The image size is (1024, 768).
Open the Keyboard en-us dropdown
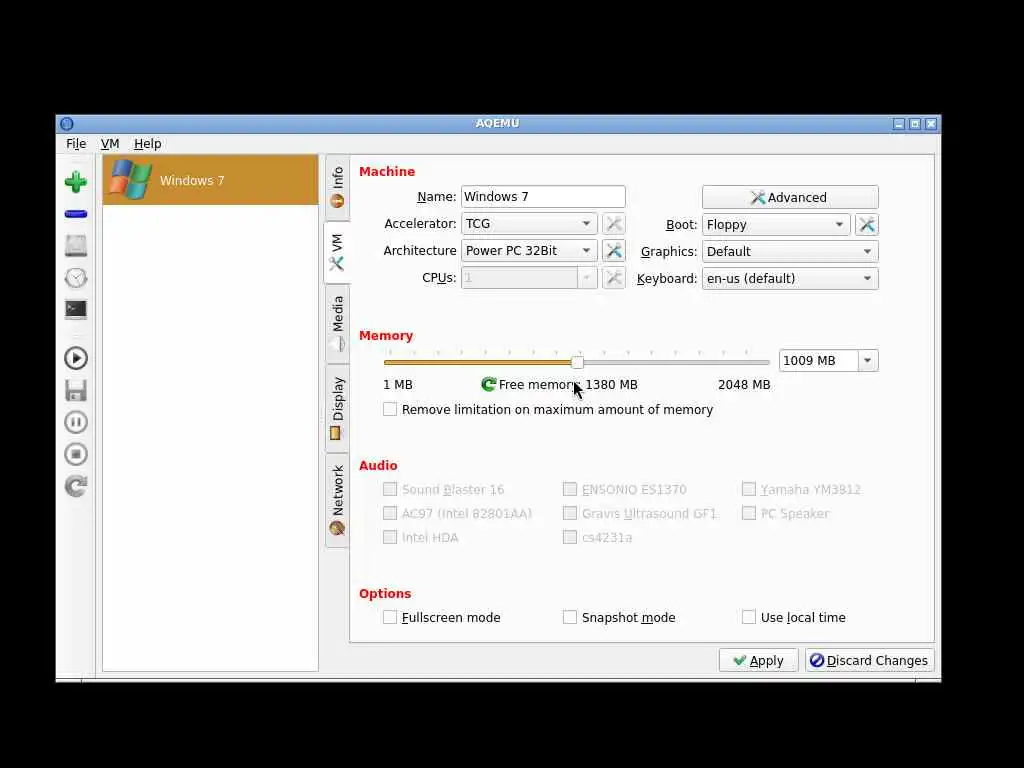point(790,278)
